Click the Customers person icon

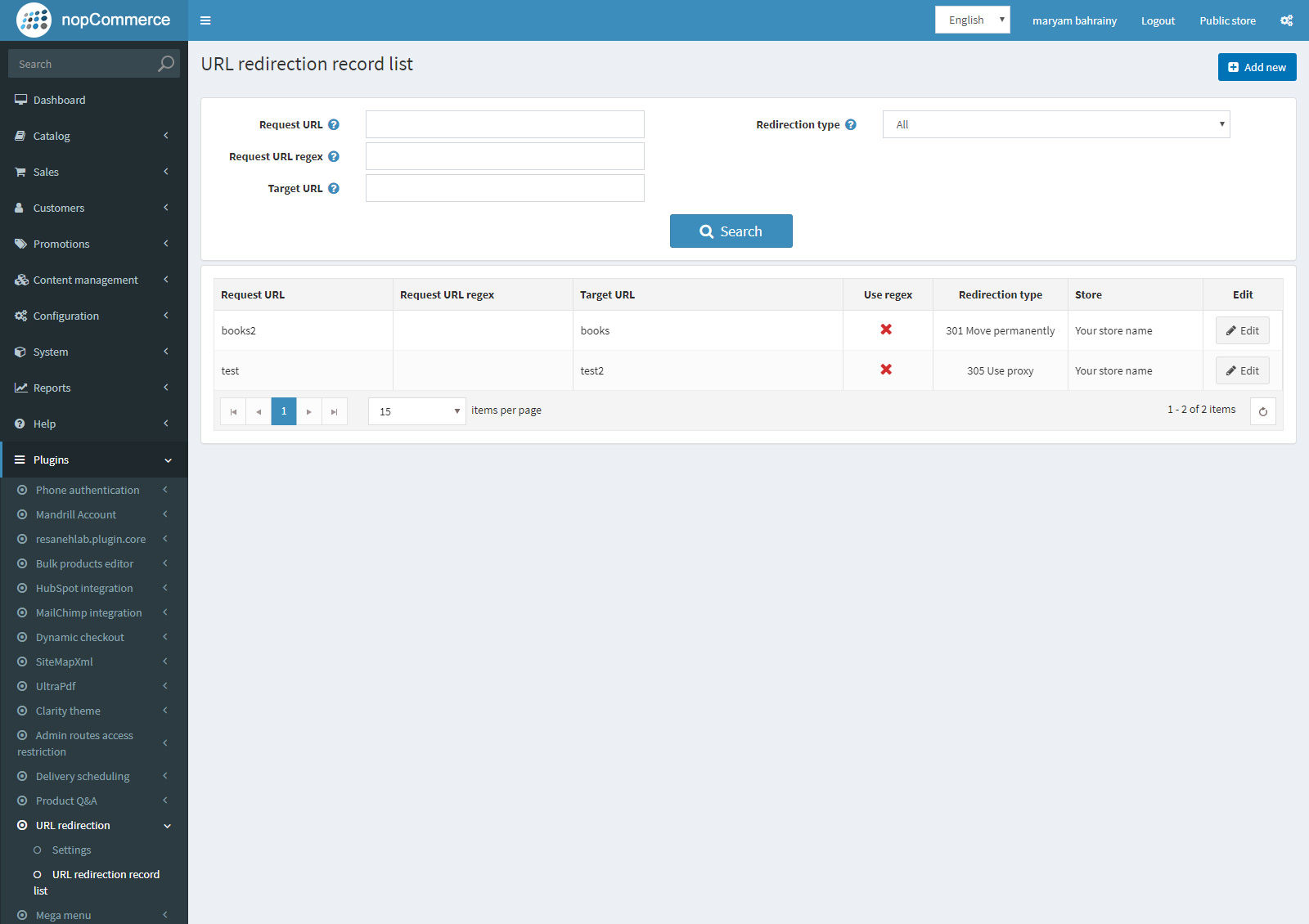pyautogui.click(x=20, y=208)
